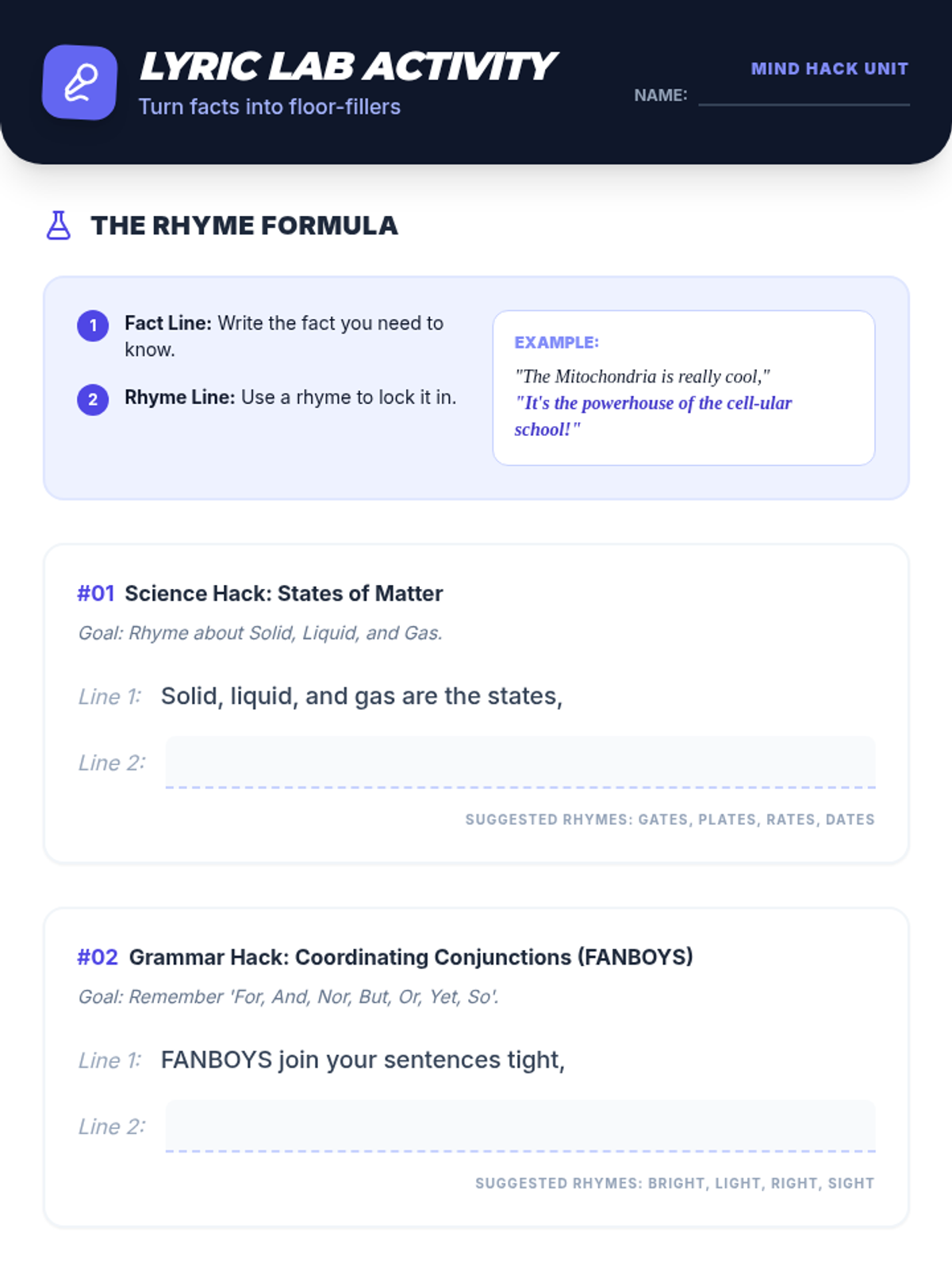
Task: Click the Lyric Lab Activity title
Action: 347,67
